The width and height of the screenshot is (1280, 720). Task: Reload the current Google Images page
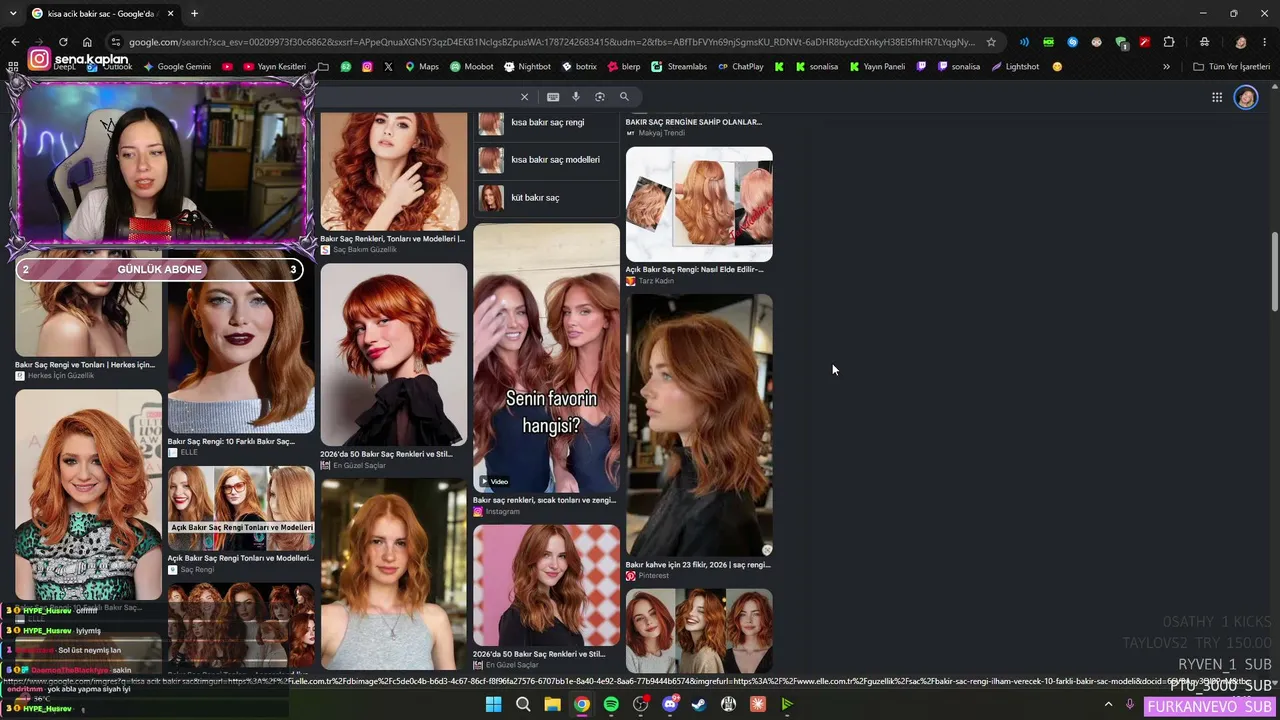point(63,42)
